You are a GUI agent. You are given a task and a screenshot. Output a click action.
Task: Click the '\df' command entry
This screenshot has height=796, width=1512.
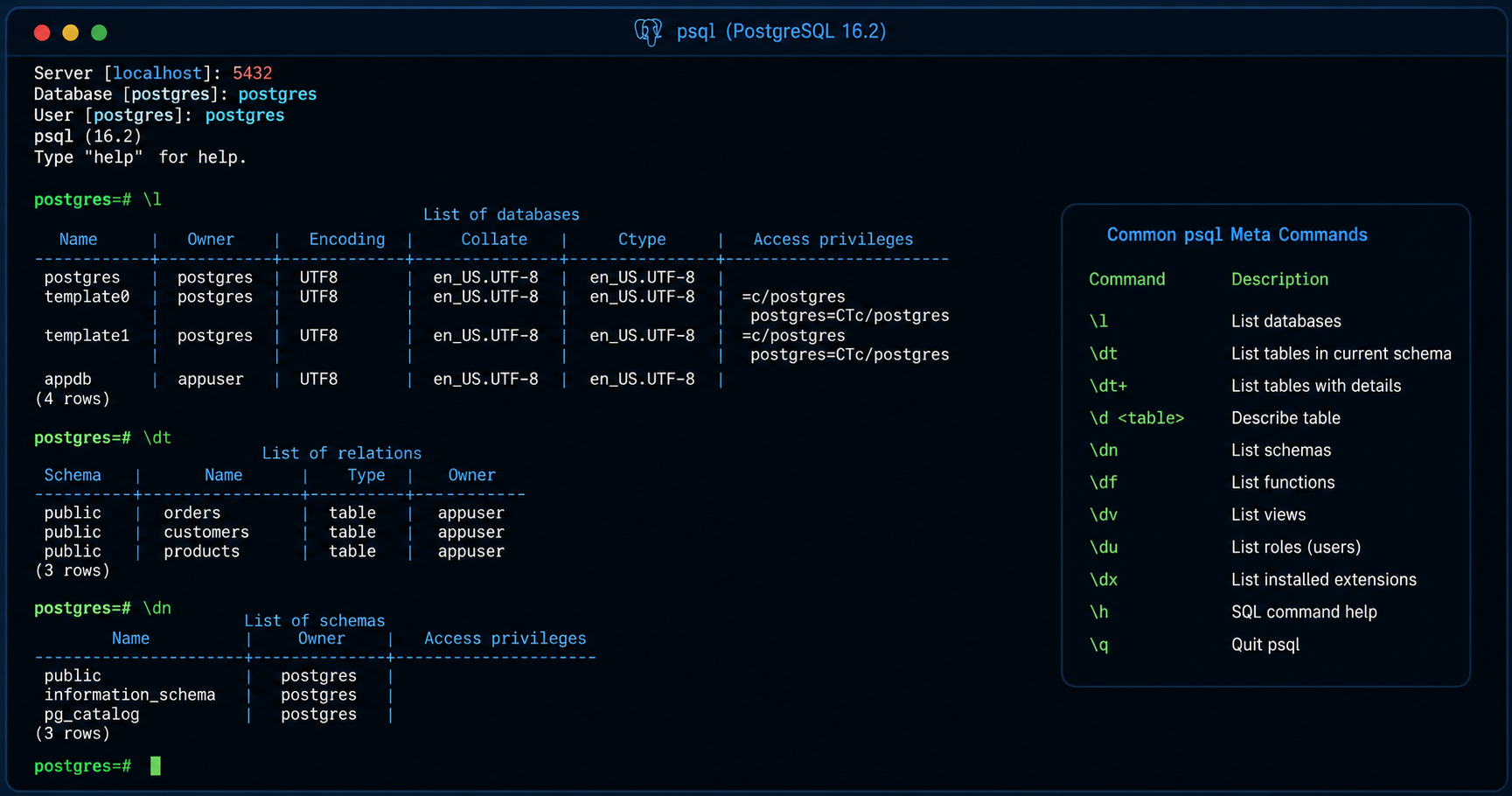coord(1104,483)
